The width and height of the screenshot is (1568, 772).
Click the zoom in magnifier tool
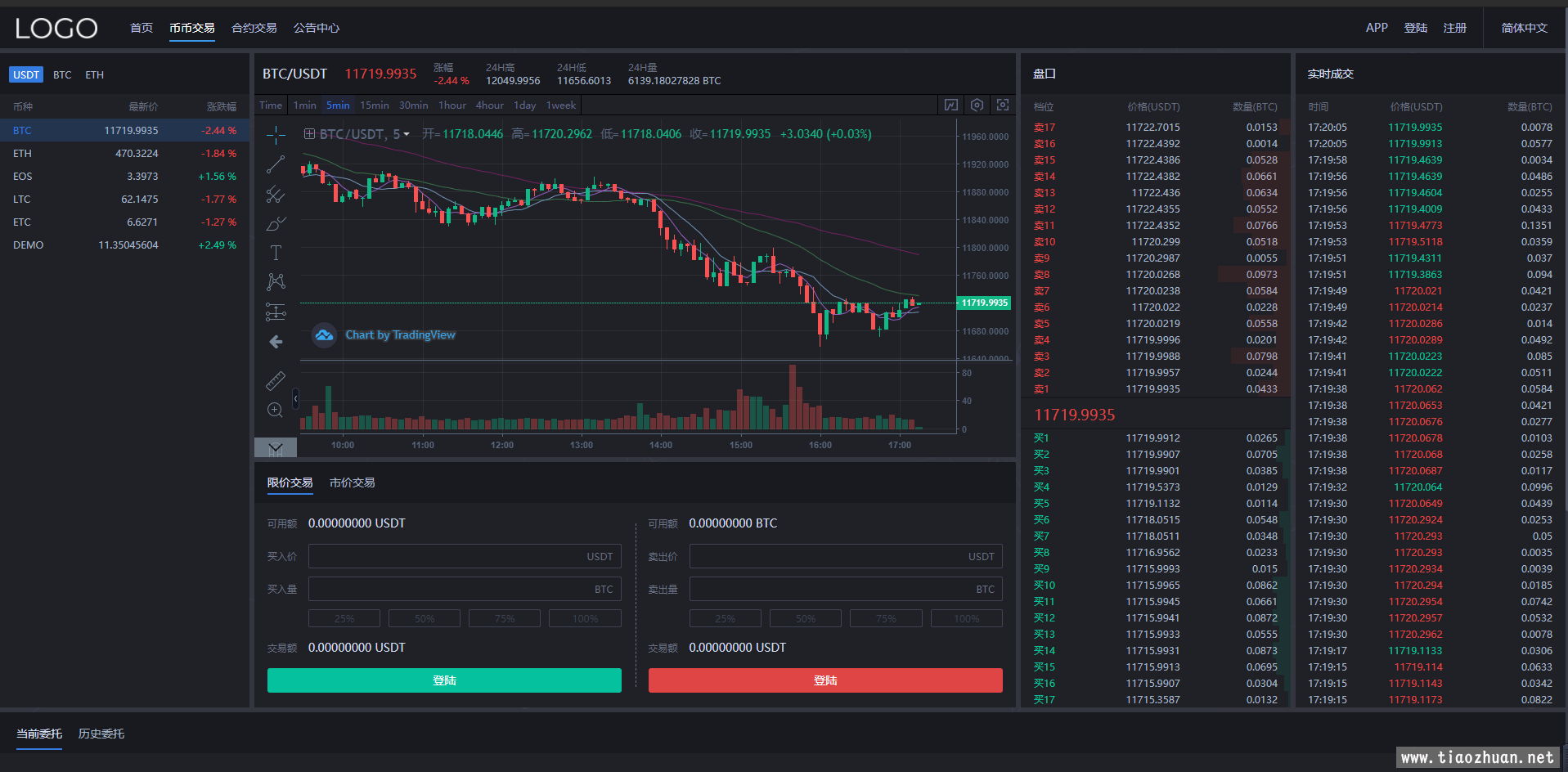(276, 410)
